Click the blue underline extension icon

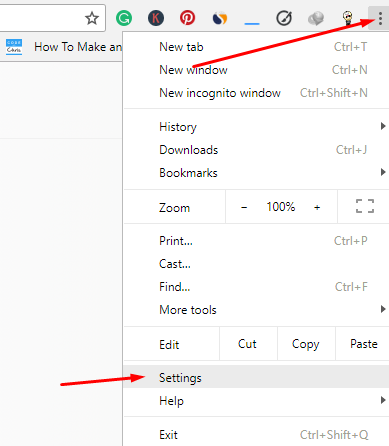point(252,23)
